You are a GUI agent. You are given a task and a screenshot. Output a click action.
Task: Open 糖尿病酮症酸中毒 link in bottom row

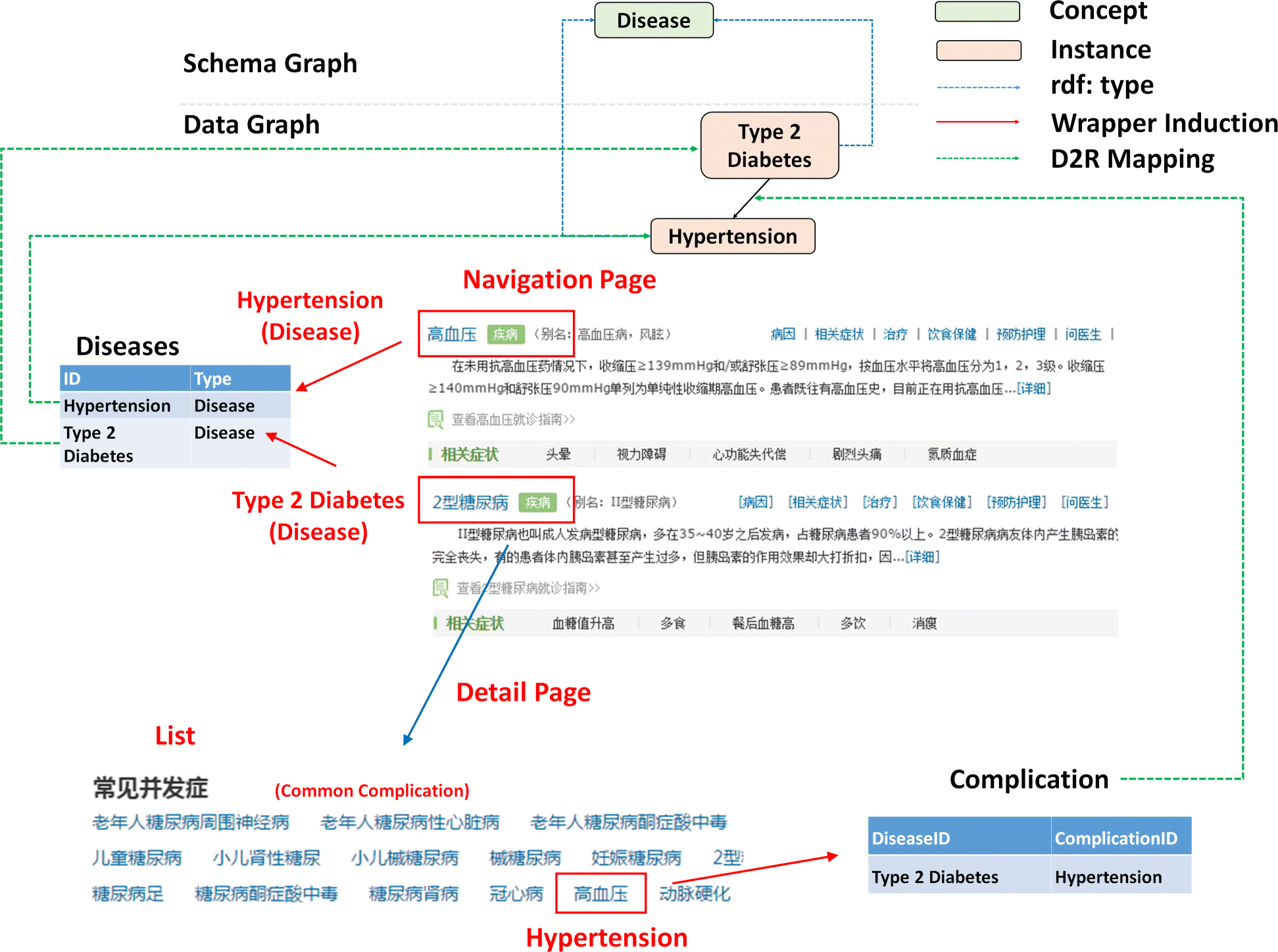click(x=266, y=893)
